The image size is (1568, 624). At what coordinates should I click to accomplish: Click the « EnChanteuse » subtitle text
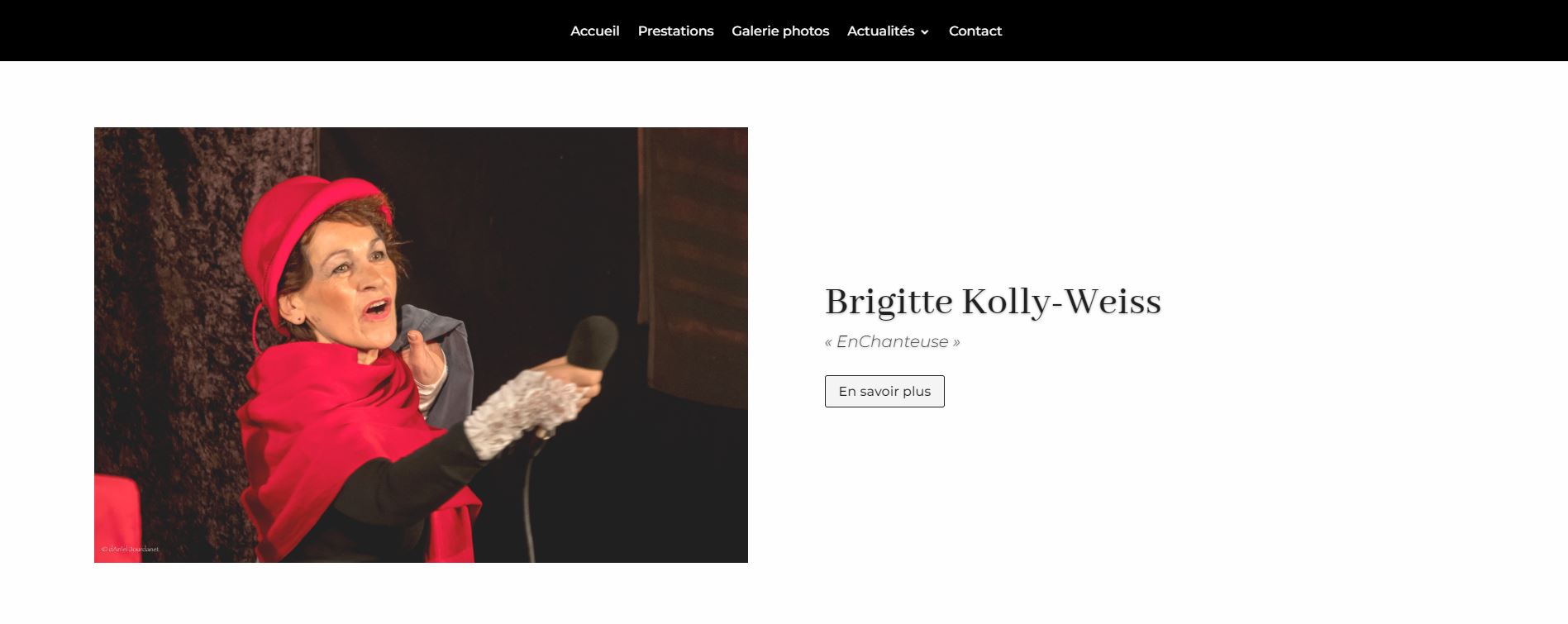892,341
